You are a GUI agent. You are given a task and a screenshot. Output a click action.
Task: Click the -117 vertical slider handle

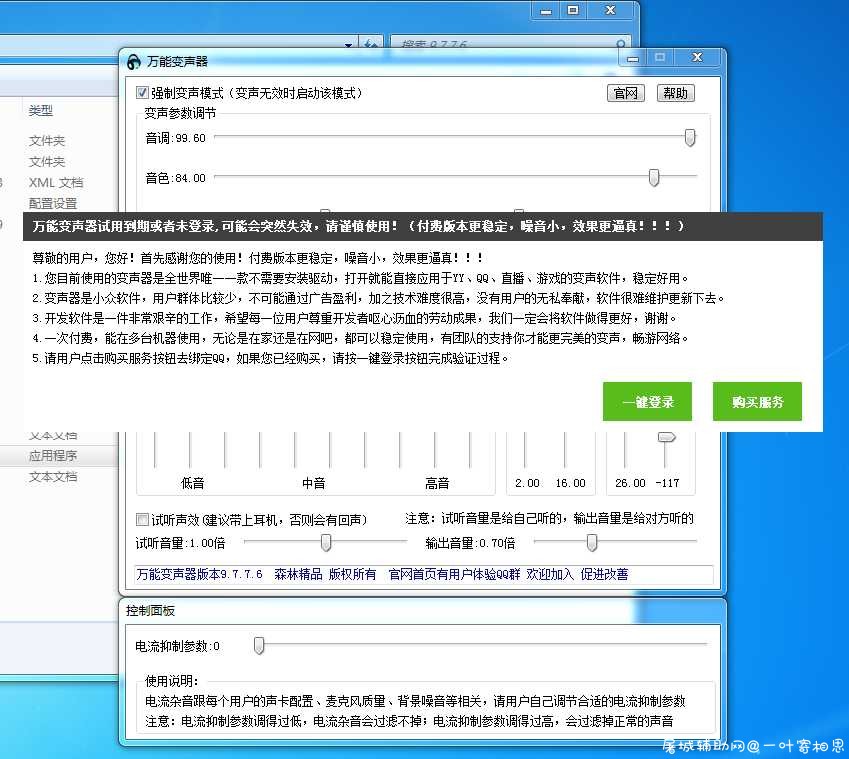[x=666, y=437]
